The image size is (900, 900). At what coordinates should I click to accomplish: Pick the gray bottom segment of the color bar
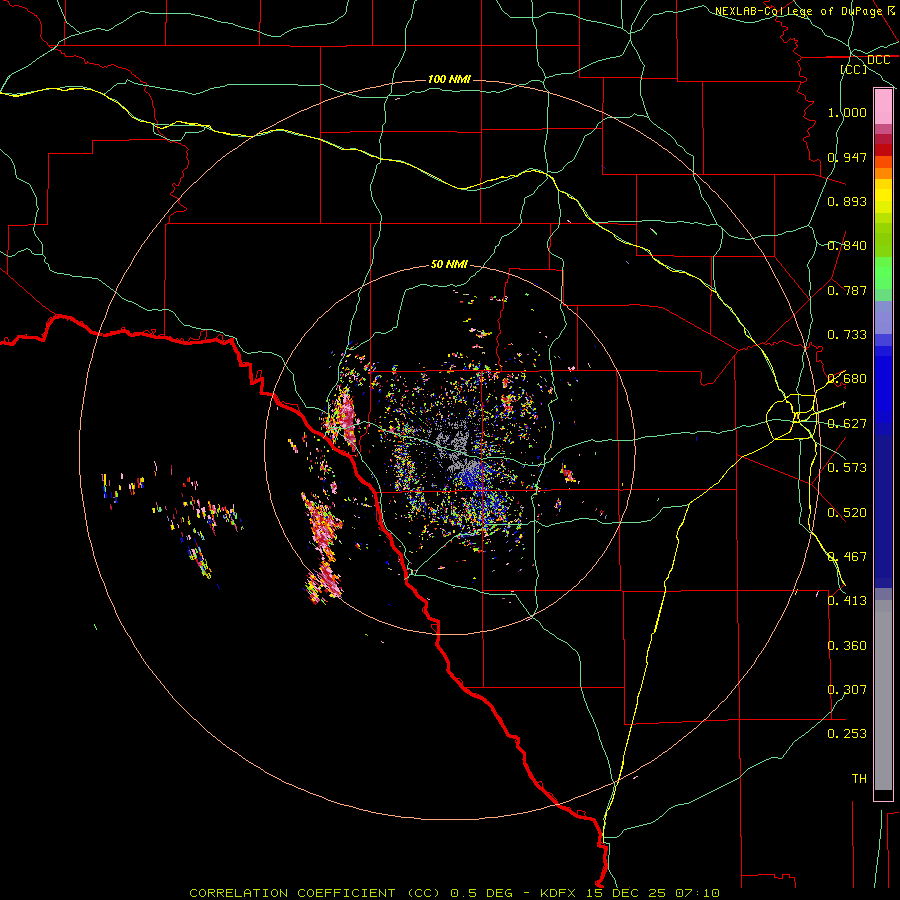point(883,695)
